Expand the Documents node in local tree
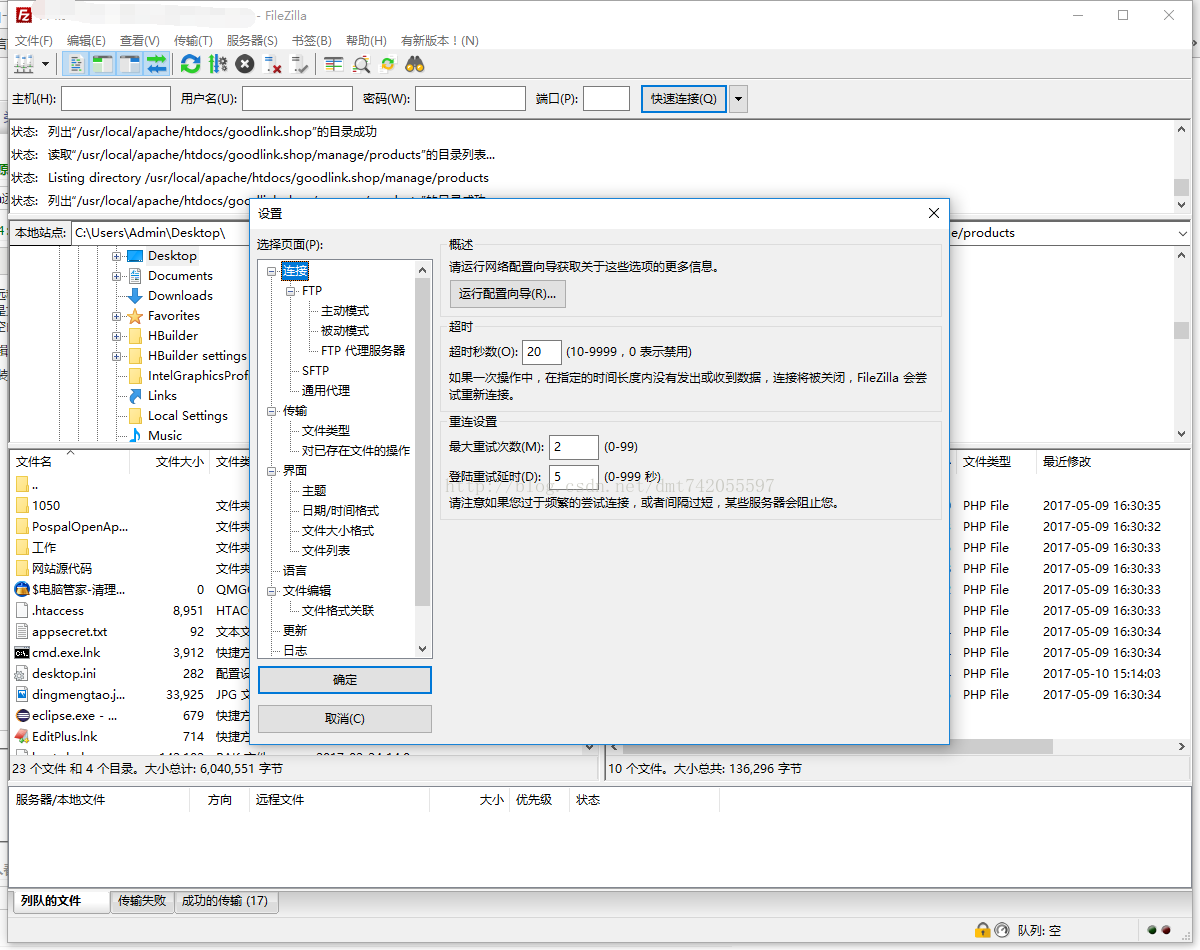1200x950 pixels. tap(117, 276)
